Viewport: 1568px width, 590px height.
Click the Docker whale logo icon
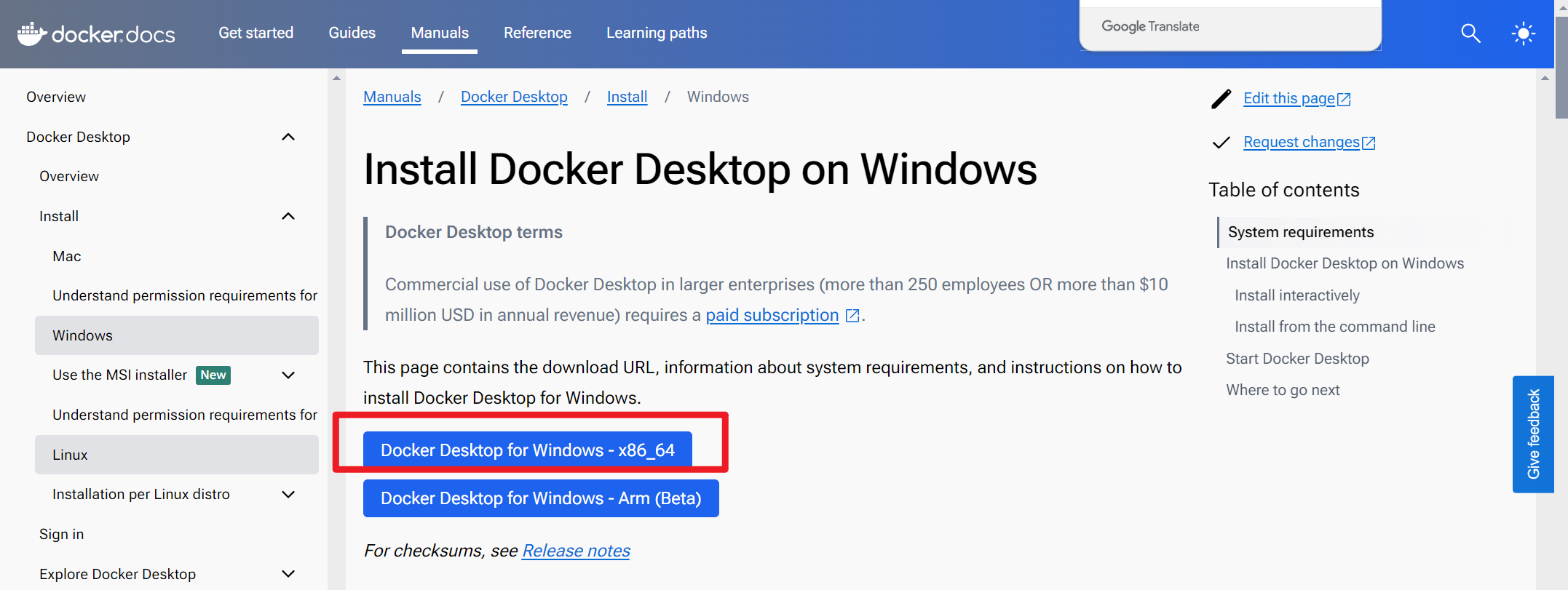(x=31, y=33)
